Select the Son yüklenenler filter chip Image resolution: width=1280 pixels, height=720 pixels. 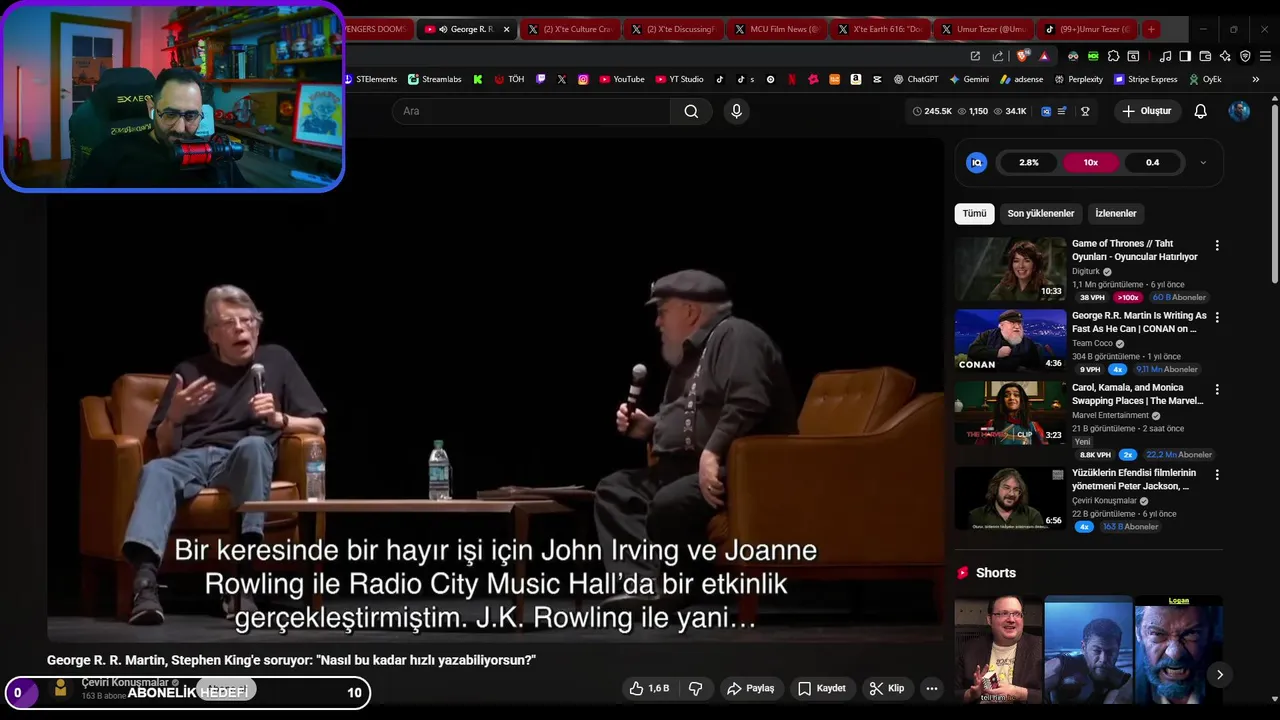[1041, 213]
